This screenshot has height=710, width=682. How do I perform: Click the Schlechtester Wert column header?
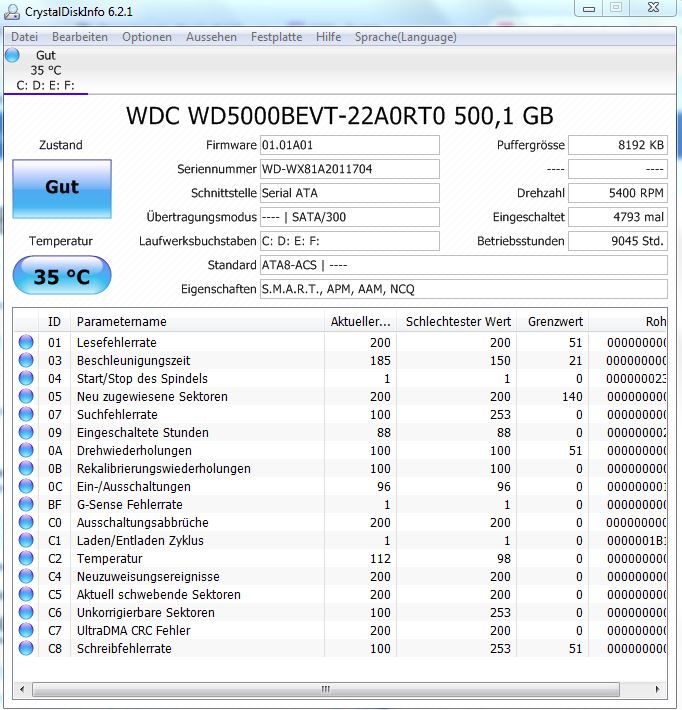click(x=457, y=321)
